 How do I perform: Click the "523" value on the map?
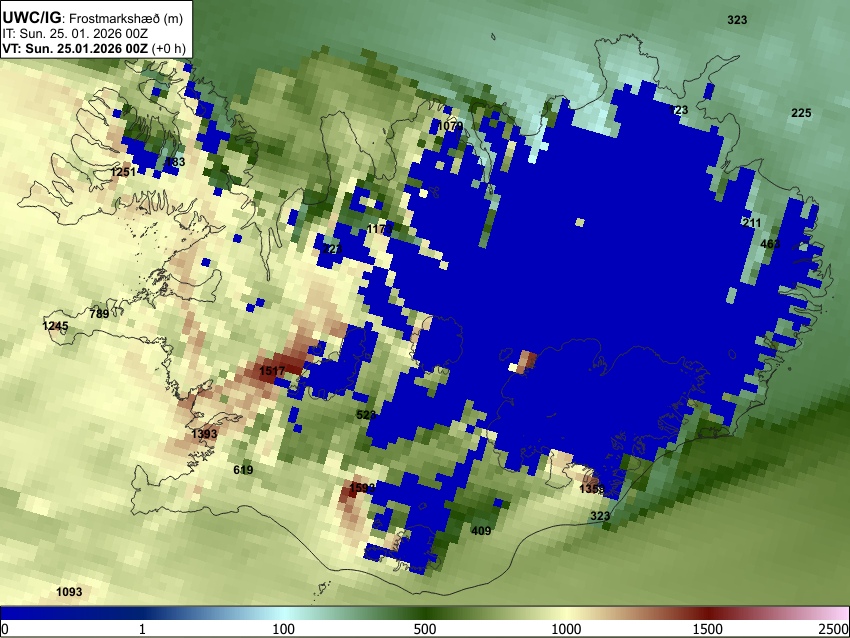pyautogui.click(x=366, y=415)
